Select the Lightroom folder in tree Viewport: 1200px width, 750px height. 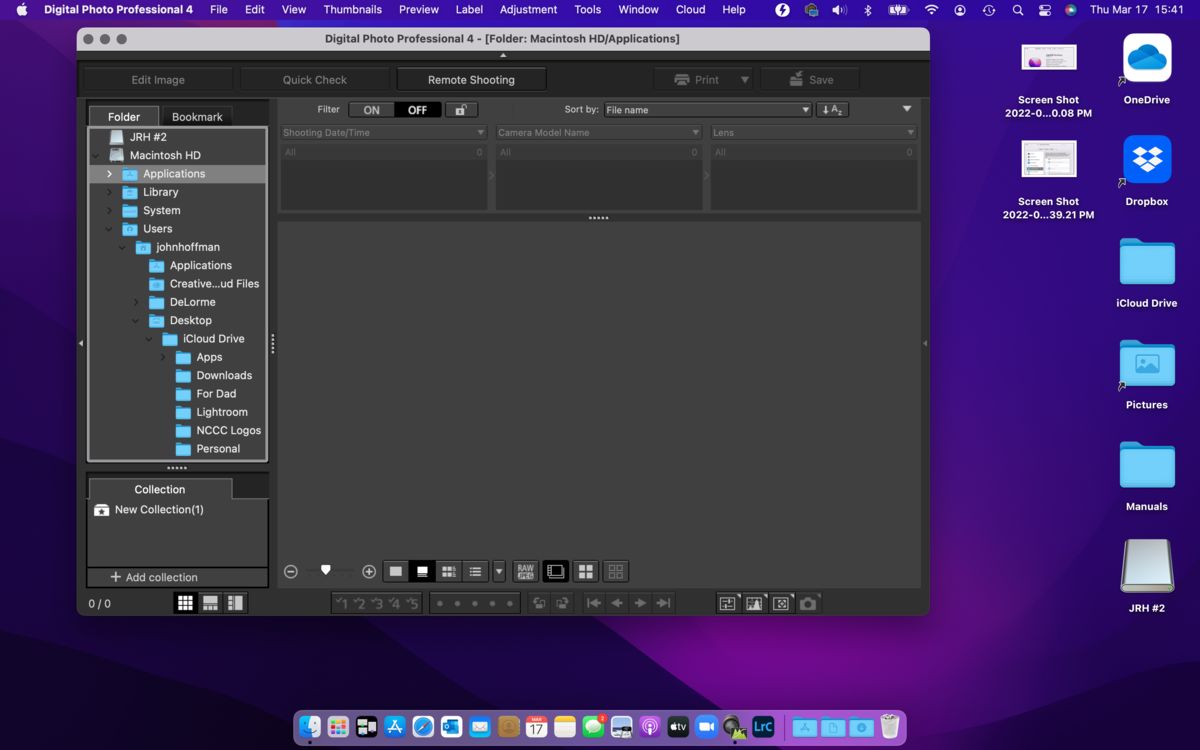click(222, 412)
